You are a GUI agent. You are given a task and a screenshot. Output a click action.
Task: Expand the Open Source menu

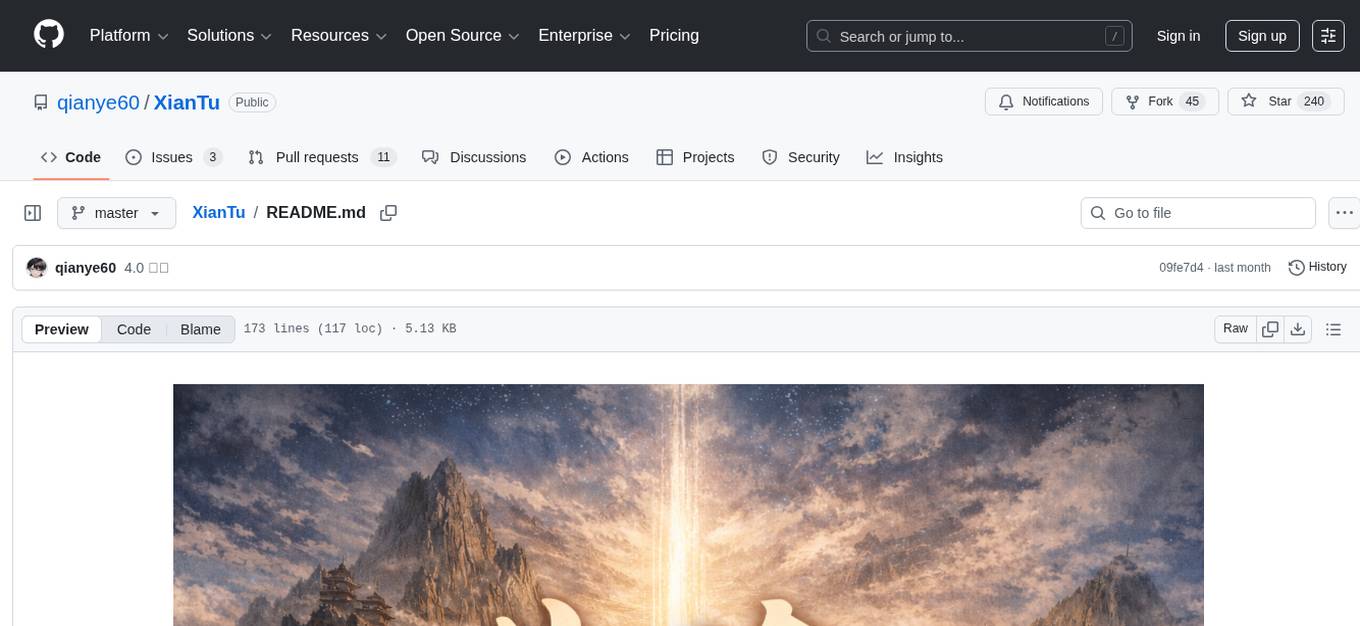click(x=462, y=35)
